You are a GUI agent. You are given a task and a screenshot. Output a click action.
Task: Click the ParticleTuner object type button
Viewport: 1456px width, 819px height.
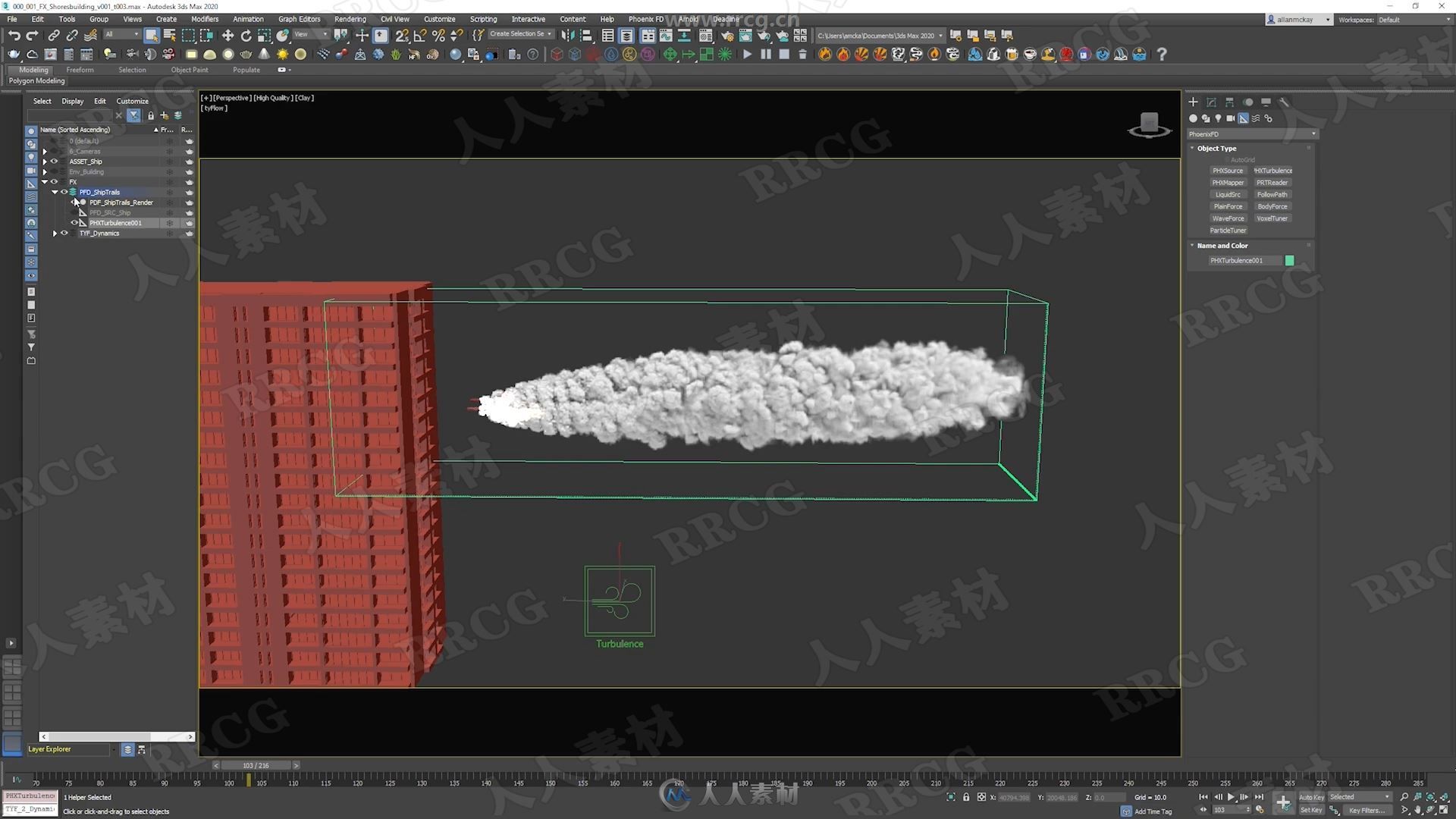coord(1228,231)
